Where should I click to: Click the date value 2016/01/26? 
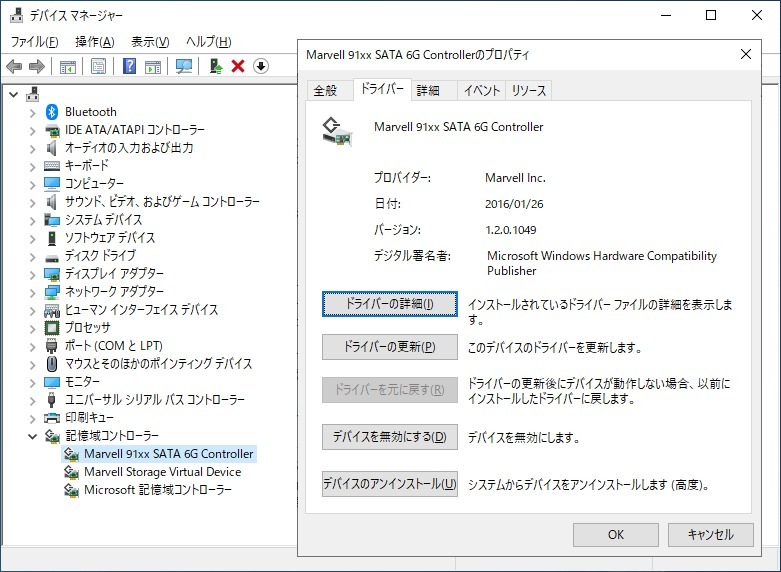(x=514, y=204)
